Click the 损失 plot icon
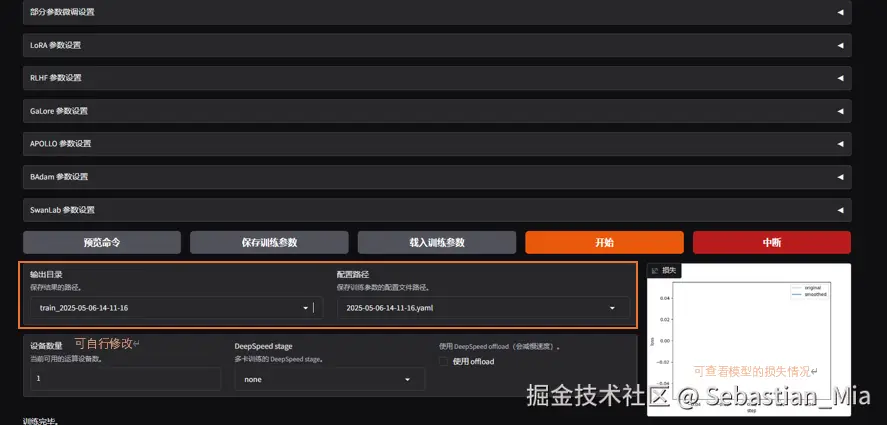 pyautogui.click(x=655, y=271)
